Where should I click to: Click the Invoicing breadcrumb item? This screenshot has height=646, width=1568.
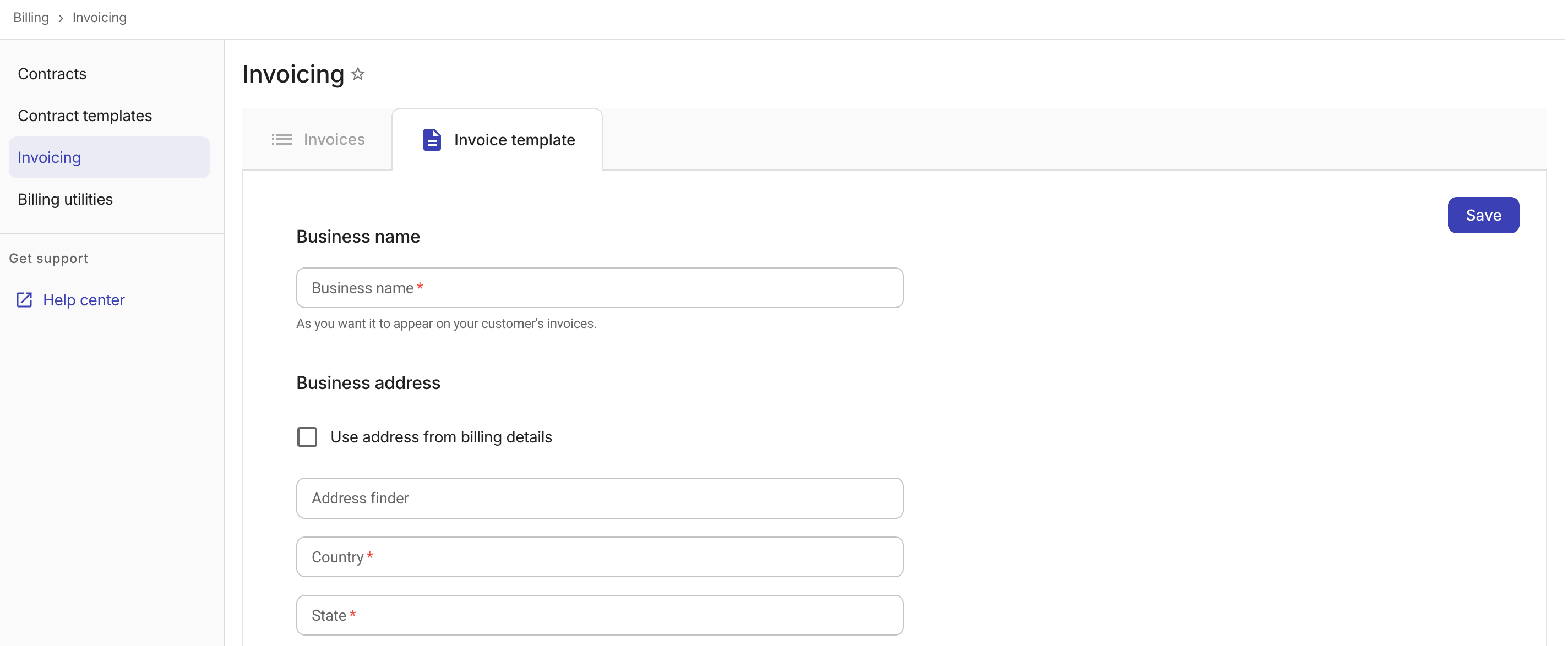99,18
